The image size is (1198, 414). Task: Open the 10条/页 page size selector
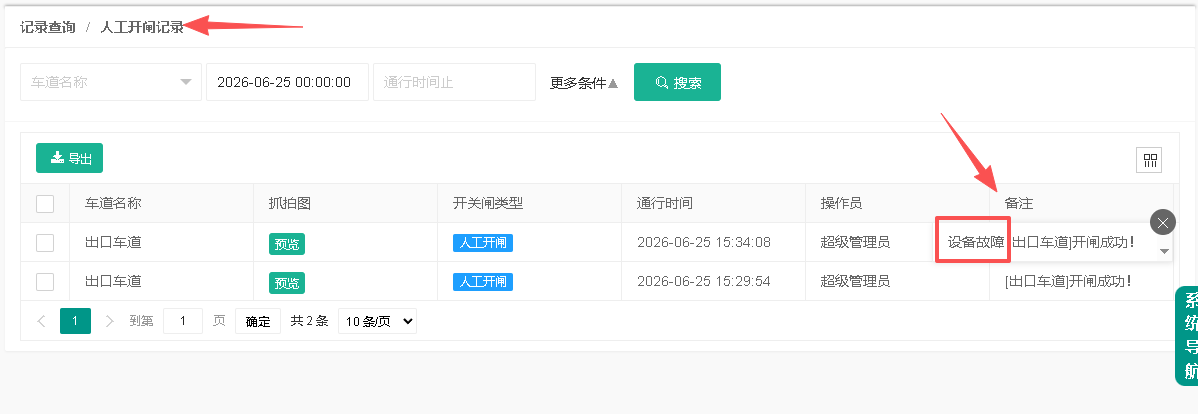click(x=377, y=322)
